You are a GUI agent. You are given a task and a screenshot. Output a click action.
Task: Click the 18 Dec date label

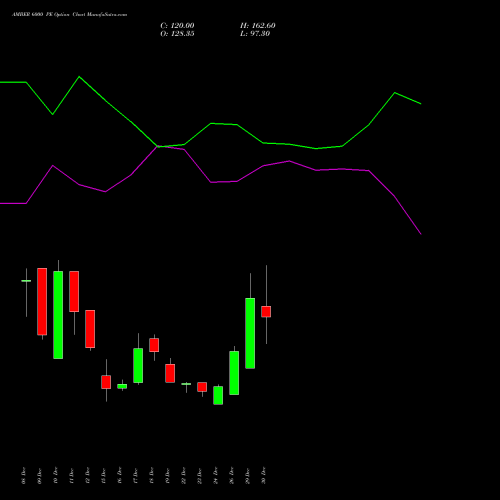151,475
